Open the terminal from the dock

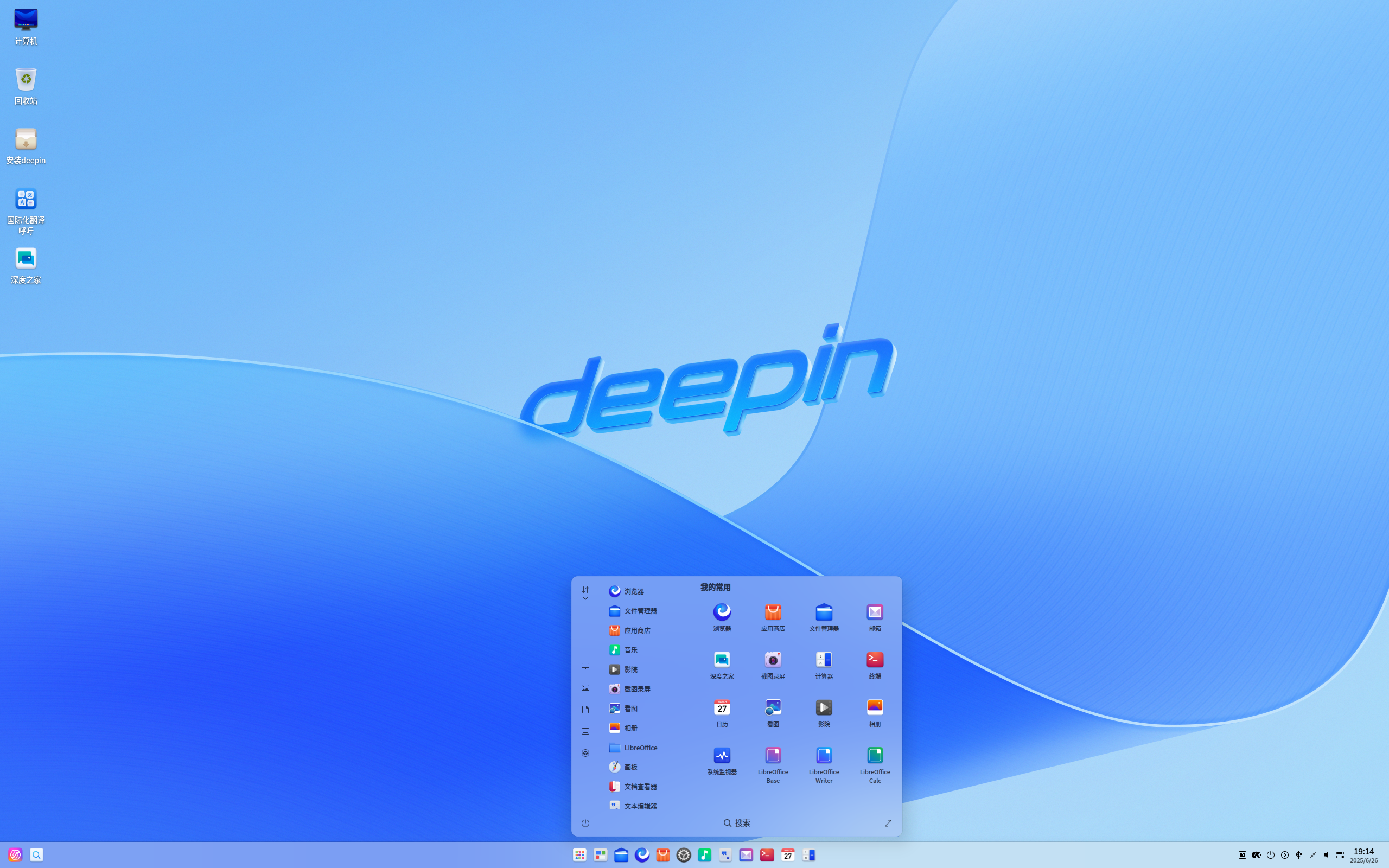(x=767, y=855)
